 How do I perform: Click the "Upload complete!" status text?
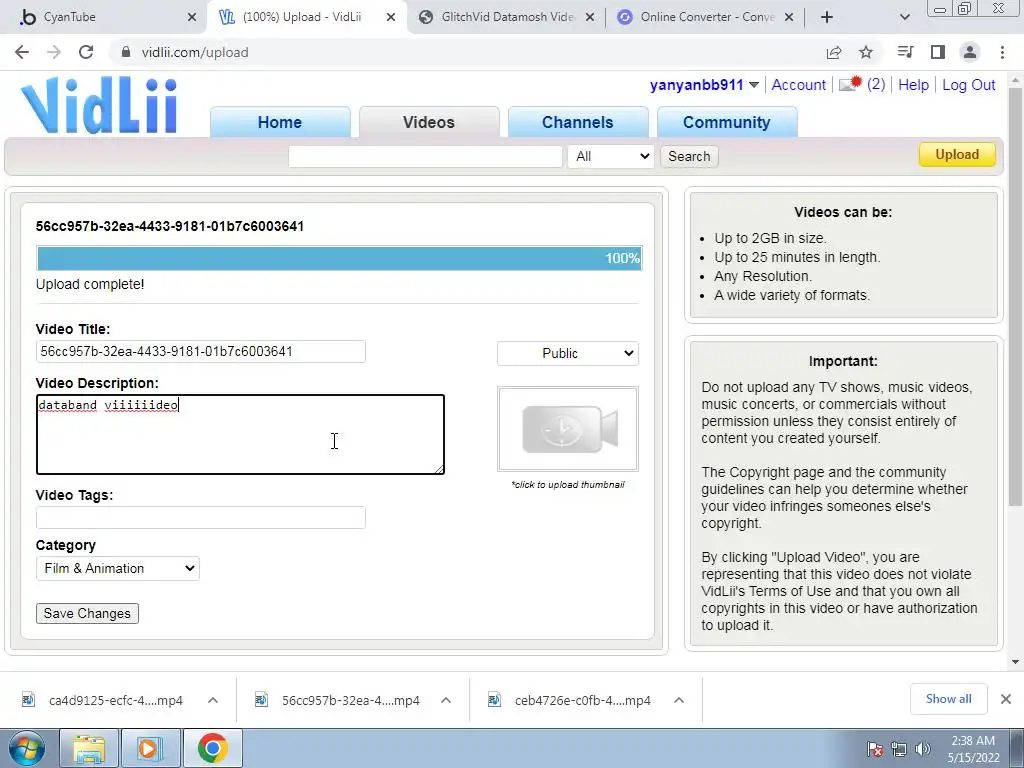(90, 285)
